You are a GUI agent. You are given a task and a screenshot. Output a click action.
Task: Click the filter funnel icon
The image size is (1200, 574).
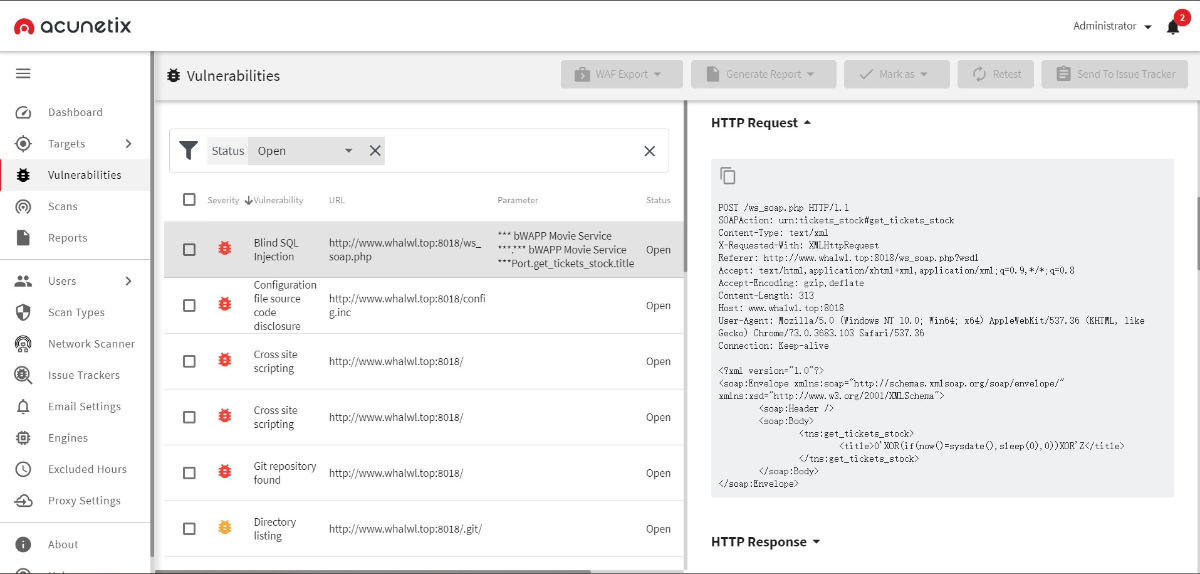pos(188,151)
